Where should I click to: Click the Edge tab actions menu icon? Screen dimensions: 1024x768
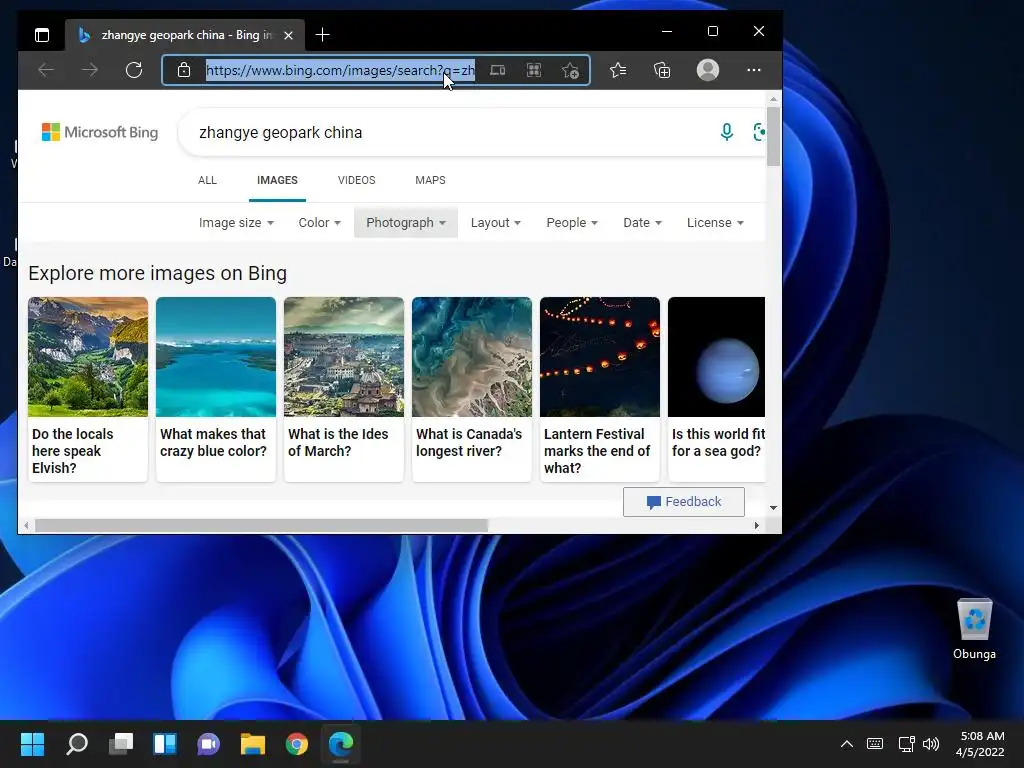(42, 35)
